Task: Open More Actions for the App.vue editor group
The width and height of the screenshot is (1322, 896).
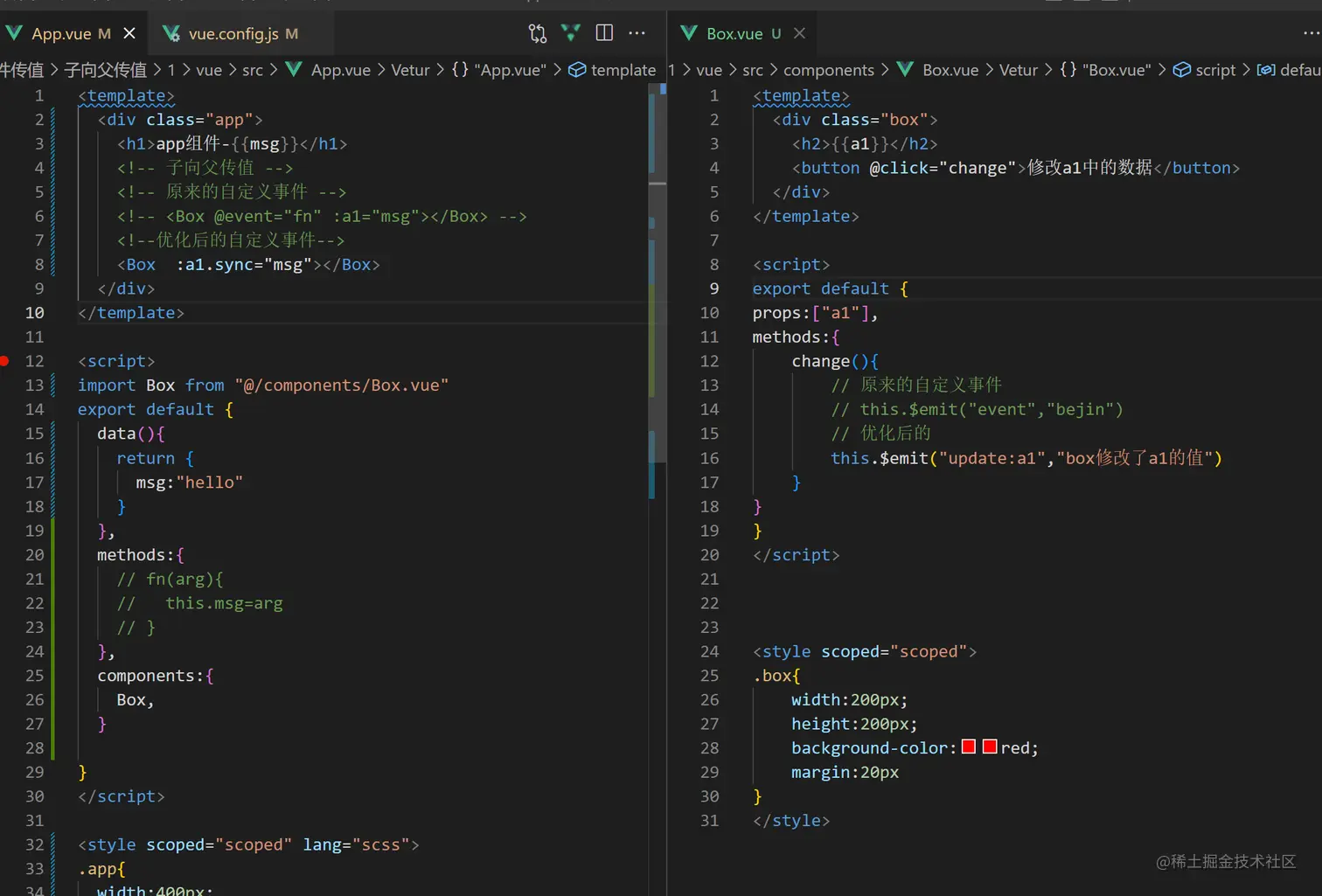Action: pos(637,33)
